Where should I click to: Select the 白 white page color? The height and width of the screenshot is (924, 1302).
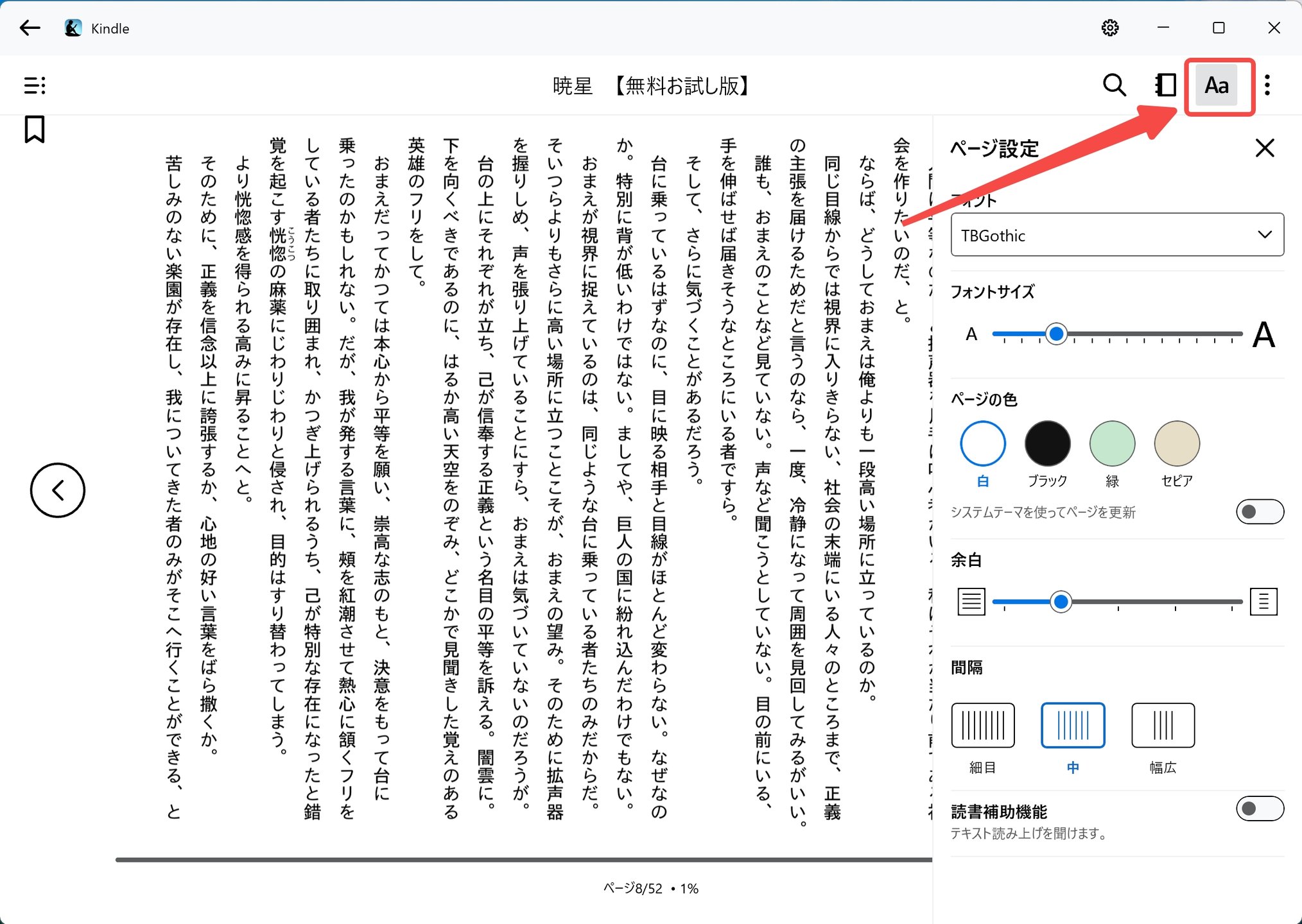[x=983, y=443]
